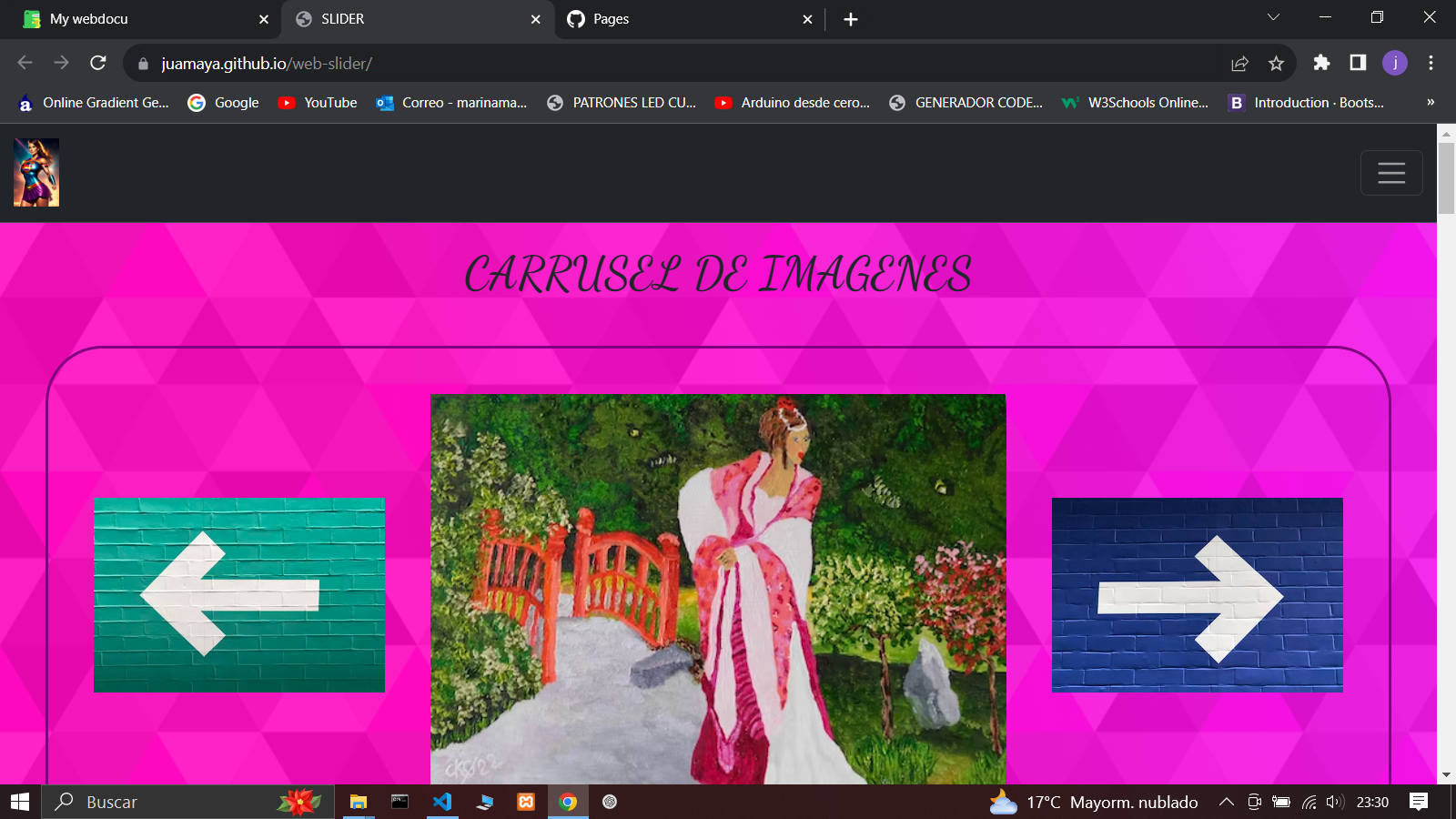Click the scrollbar up arrow
Image resolution: width=1456 pixels, height=819 pixels.
1446,133
